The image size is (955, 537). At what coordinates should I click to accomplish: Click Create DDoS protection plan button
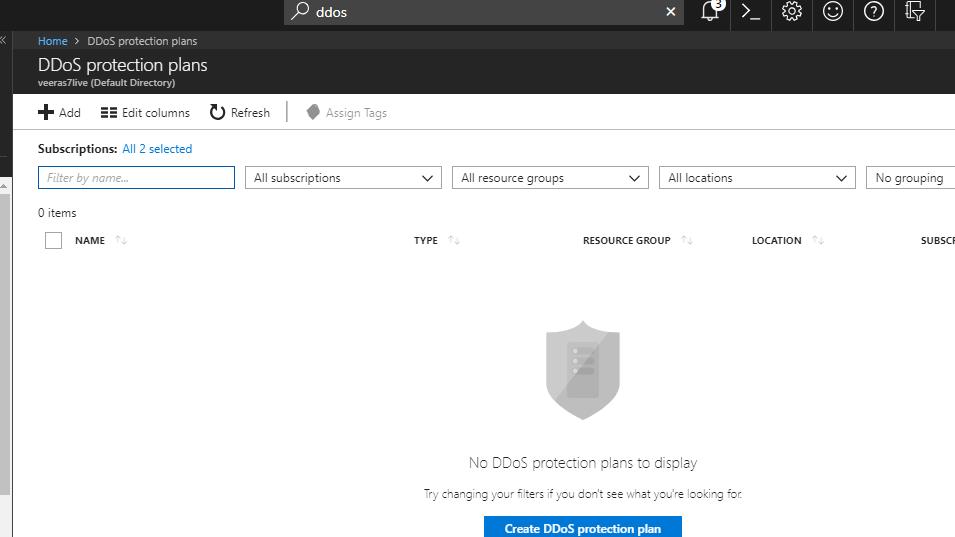coord(583,527)
